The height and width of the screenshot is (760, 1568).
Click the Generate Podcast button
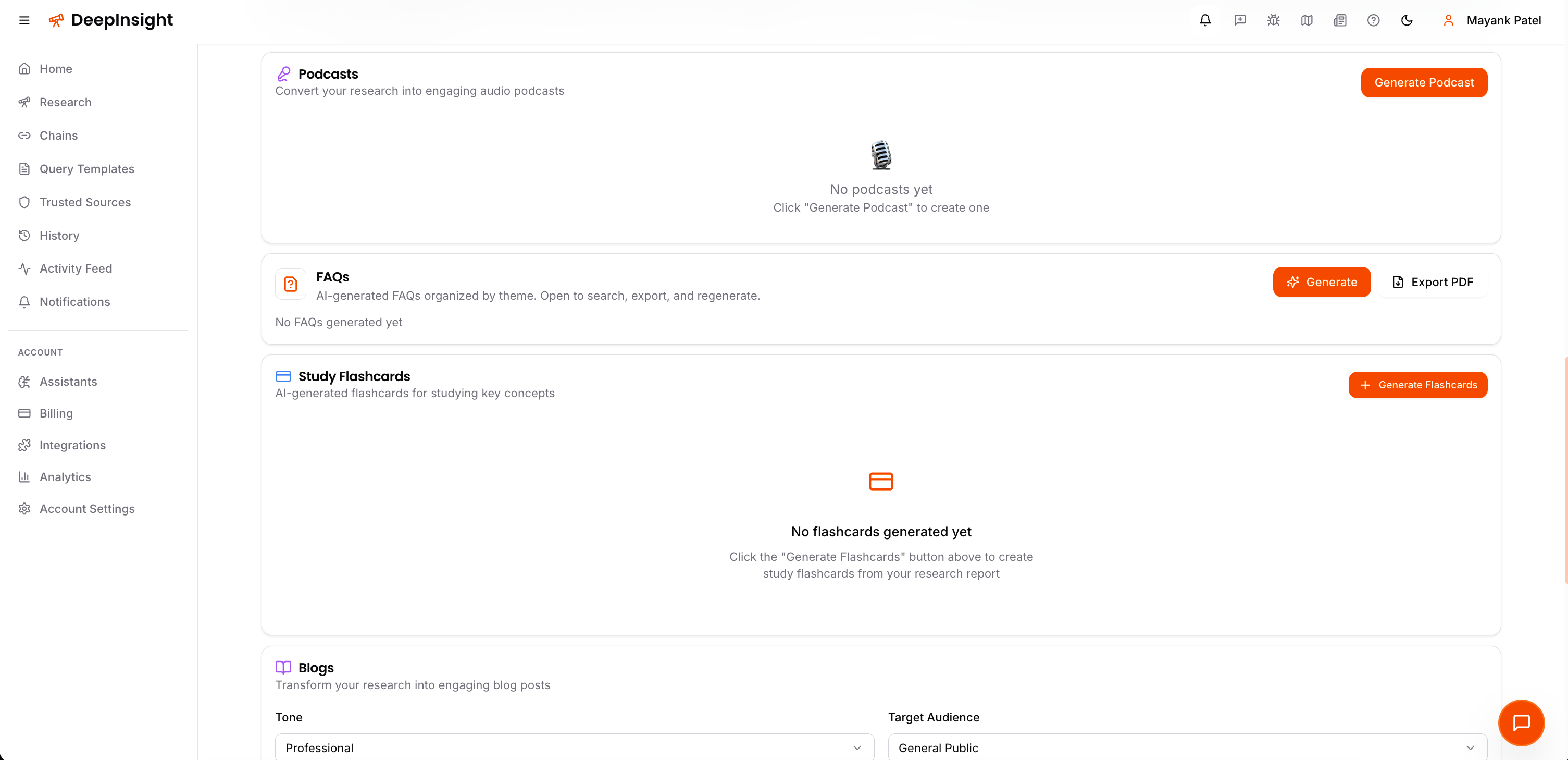coord(1424,82)
